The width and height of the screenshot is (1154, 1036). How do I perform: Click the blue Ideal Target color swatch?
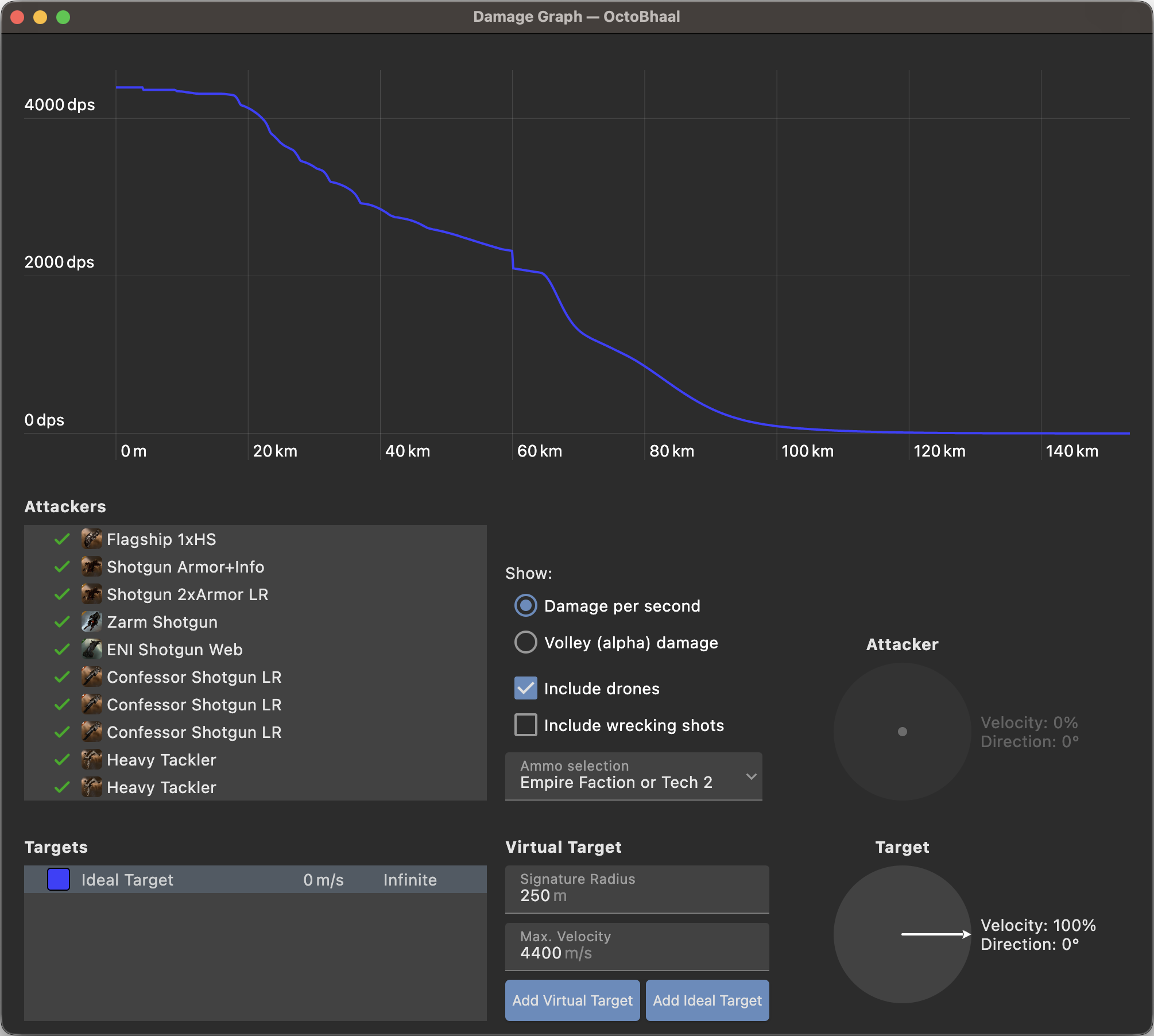pyautogui.click(x=59, y=880)
